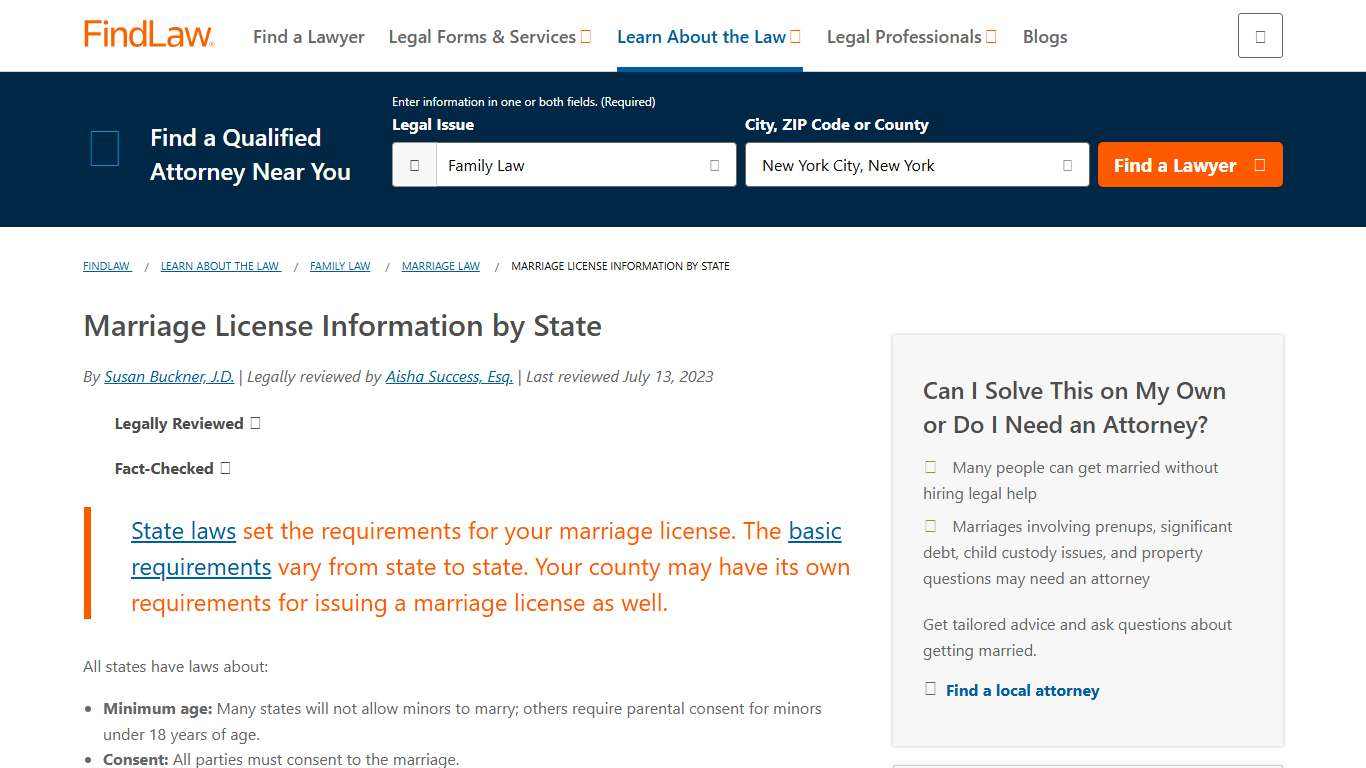Click the arrow icon before Find a local attorney
1366x768 pixels.
[x=929, y=688]
